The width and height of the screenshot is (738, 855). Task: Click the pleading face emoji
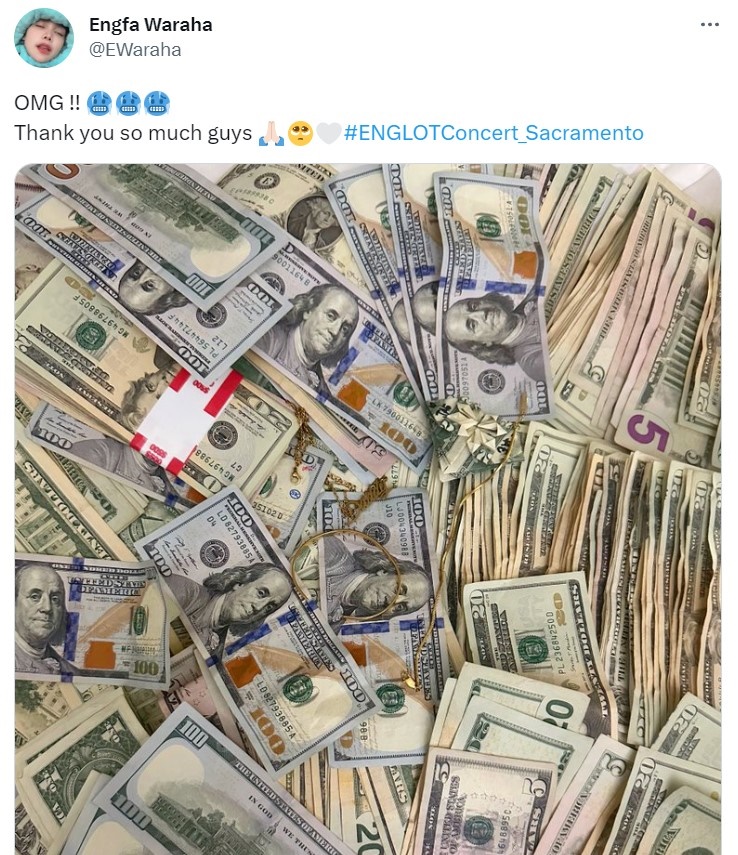(300, 133)
